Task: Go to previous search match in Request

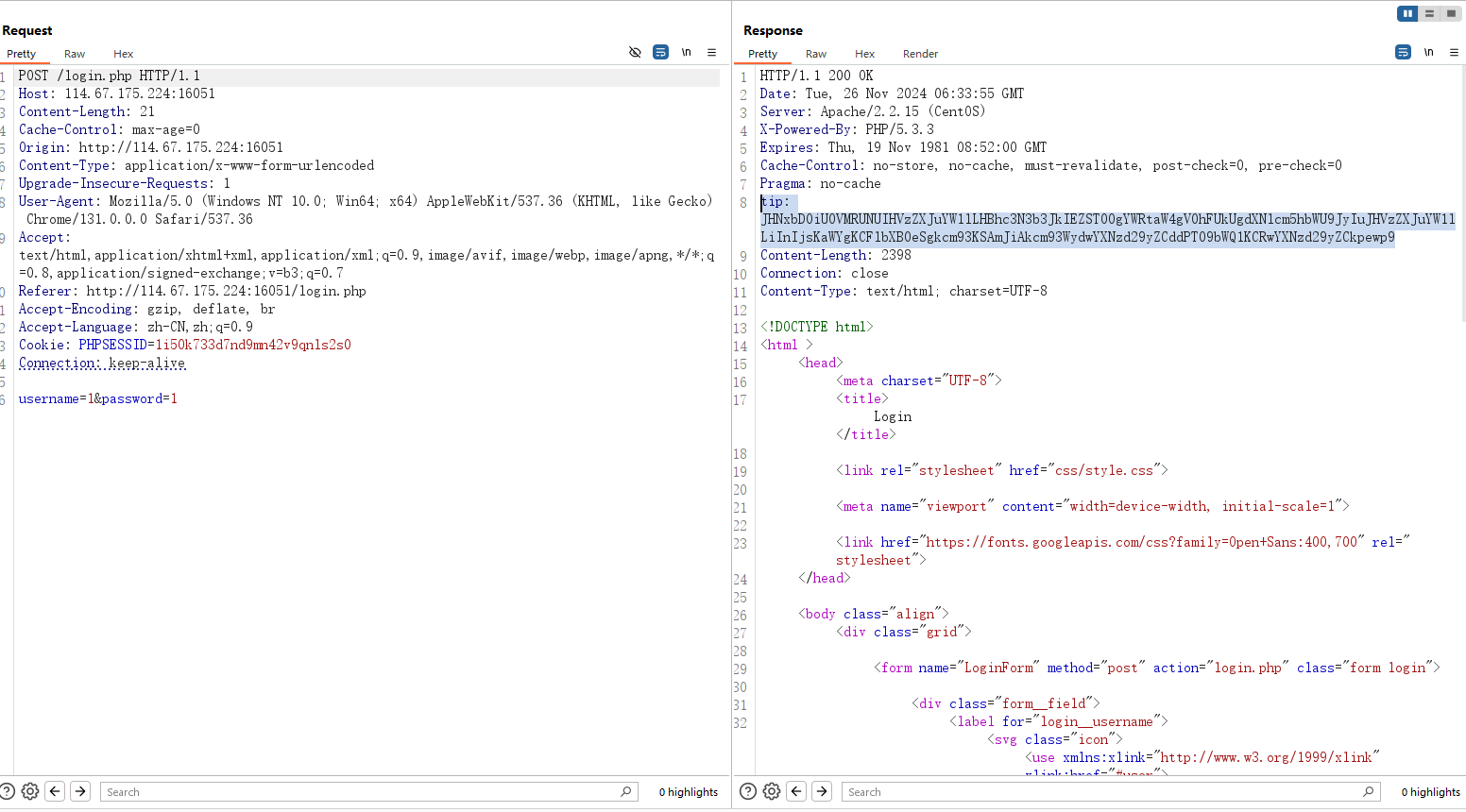Action: pos(55,791)
